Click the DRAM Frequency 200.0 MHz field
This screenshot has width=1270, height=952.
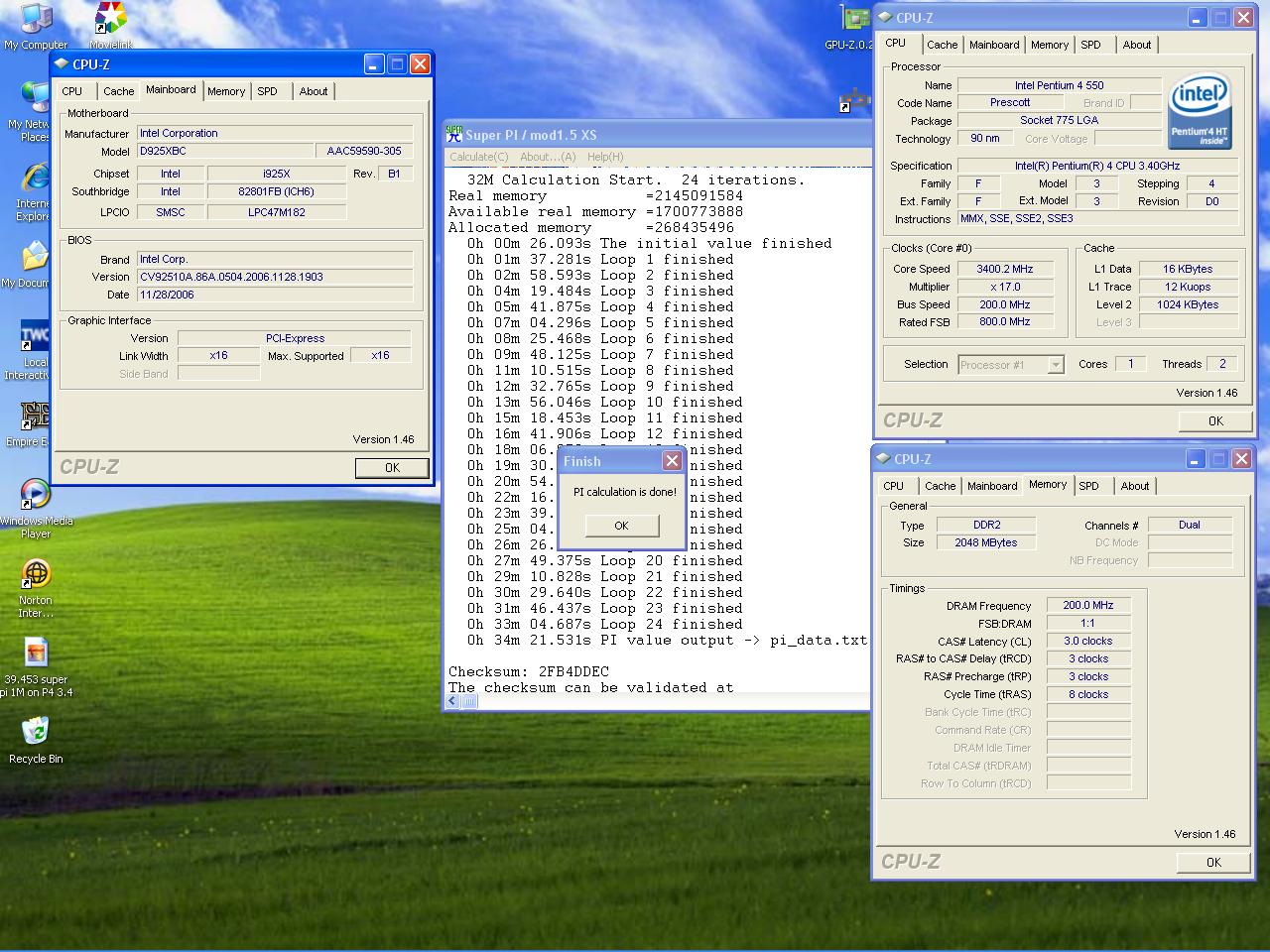(1088, 606)
